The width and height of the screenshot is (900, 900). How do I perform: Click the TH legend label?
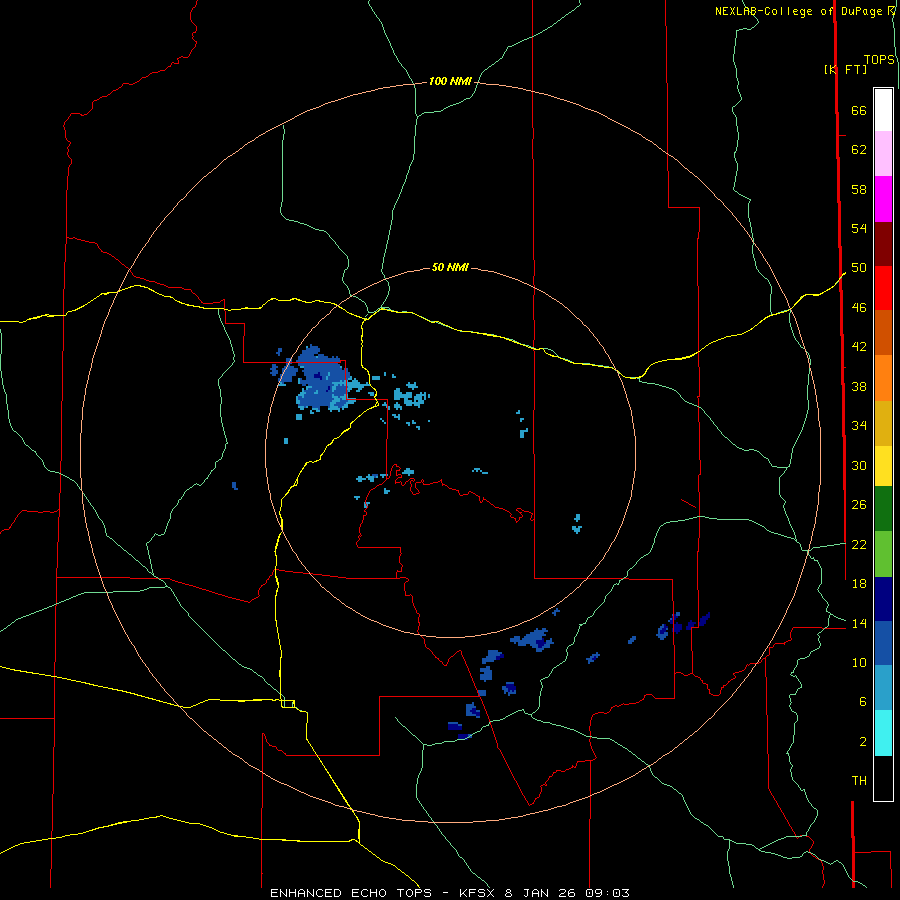point(859,781)
